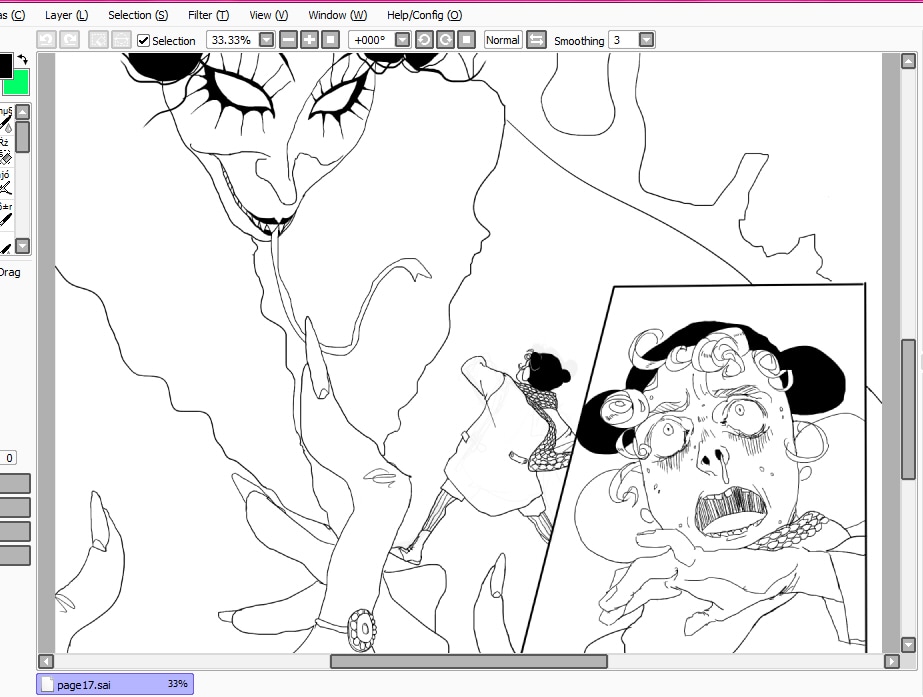Select the eraser tool in tool tray
The width and height of the screenshot is (923, 697).
coord(5,157)
